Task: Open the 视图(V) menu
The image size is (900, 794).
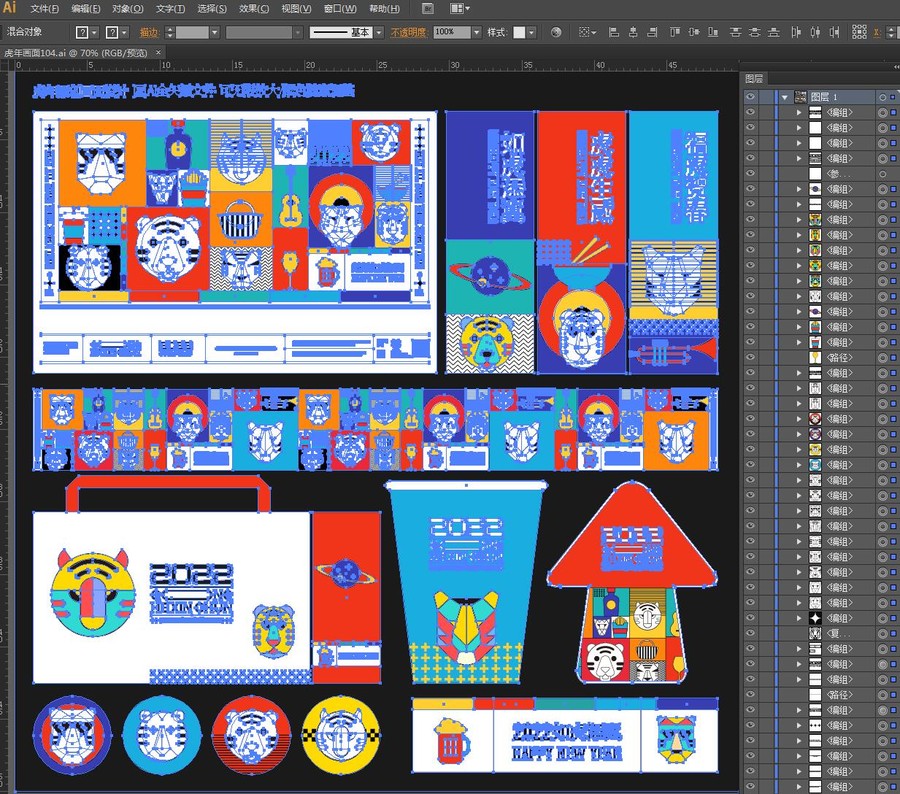Action: tap(296, 9)
